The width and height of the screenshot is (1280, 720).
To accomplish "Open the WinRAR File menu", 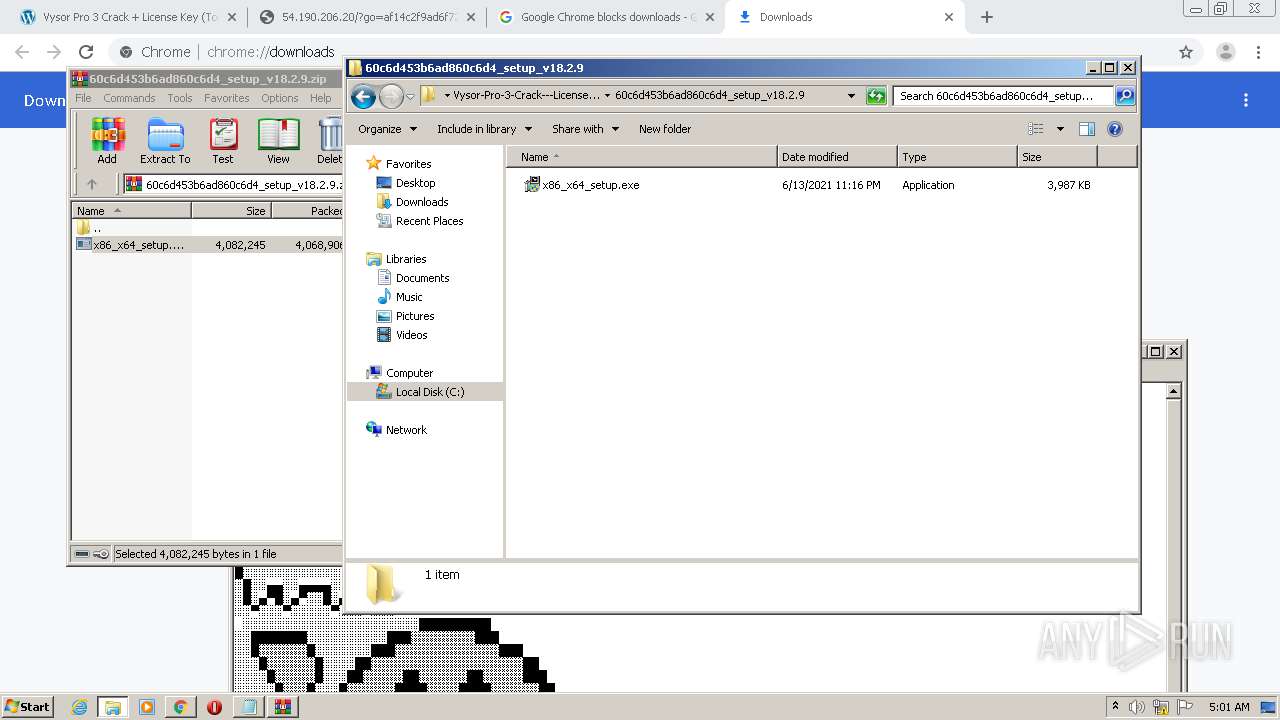I will [83, 98].
